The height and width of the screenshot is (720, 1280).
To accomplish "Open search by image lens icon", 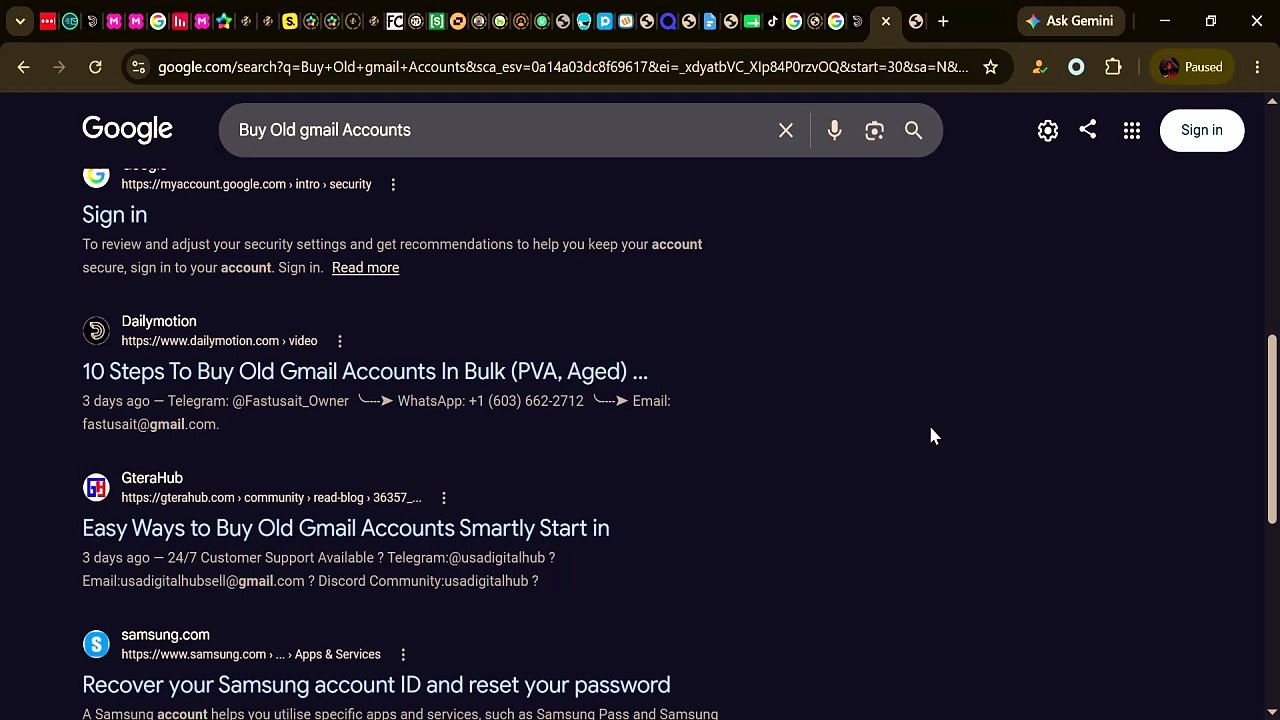I will [874, 130].
